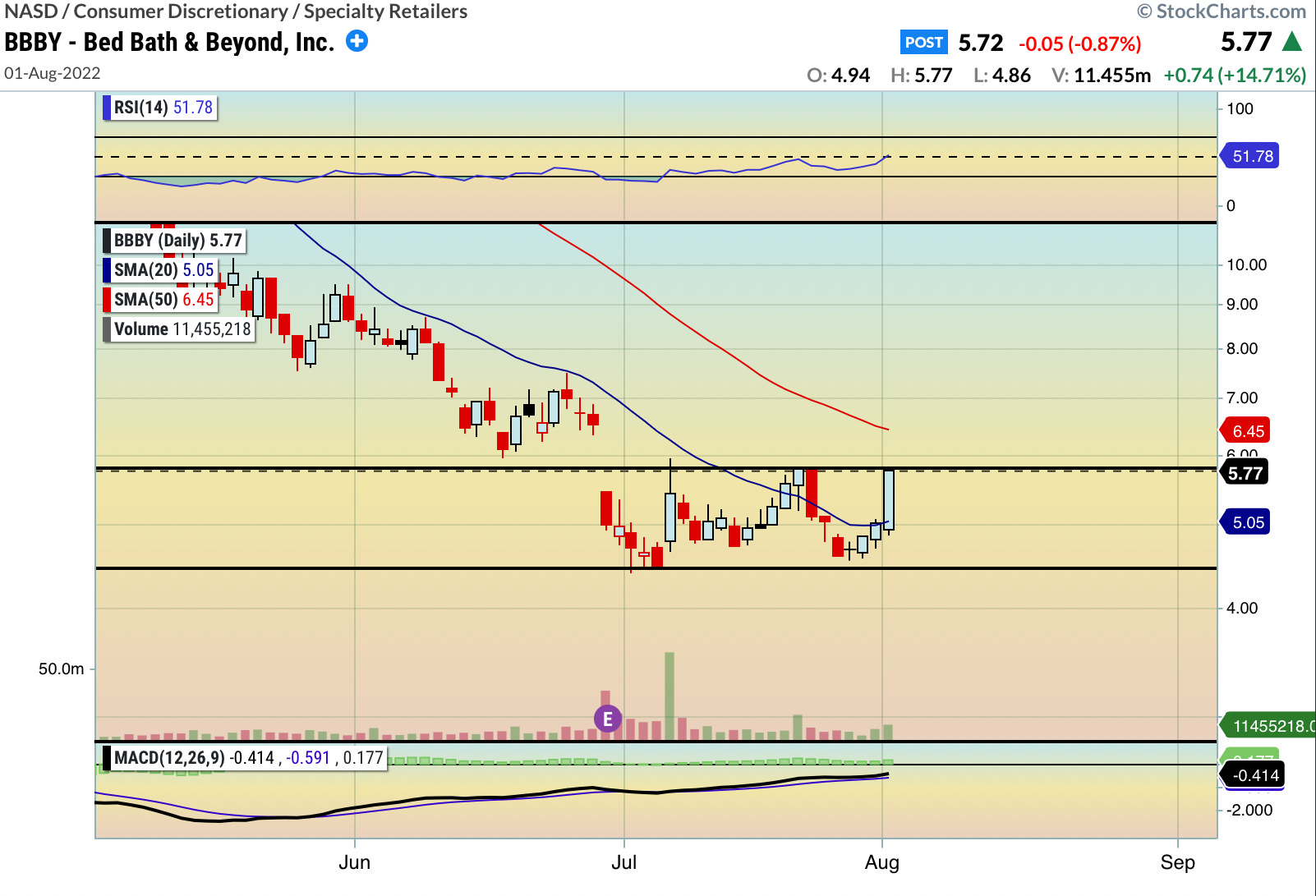Image resolution: width=1316 pixels, height=896 pixels.
Task: Select the RSI(14) 51.78 legend label
Action: coord(160,108)
